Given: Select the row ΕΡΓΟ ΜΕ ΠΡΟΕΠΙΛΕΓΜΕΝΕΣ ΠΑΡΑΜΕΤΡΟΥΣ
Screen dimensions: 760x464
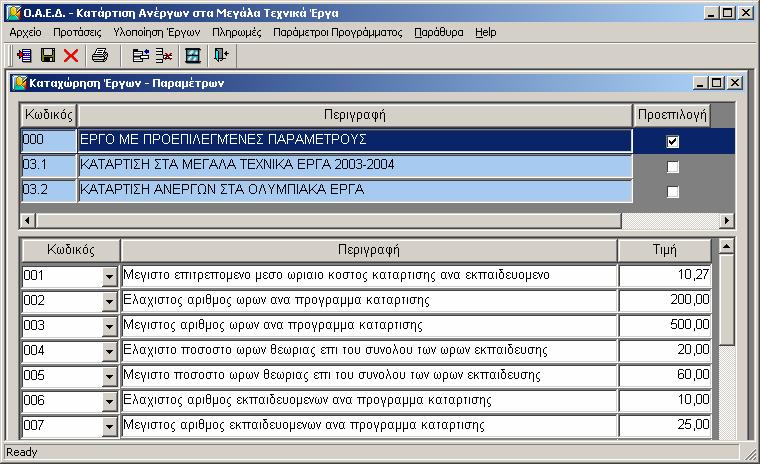Looking at the screenshot, I should coord(355,141).
